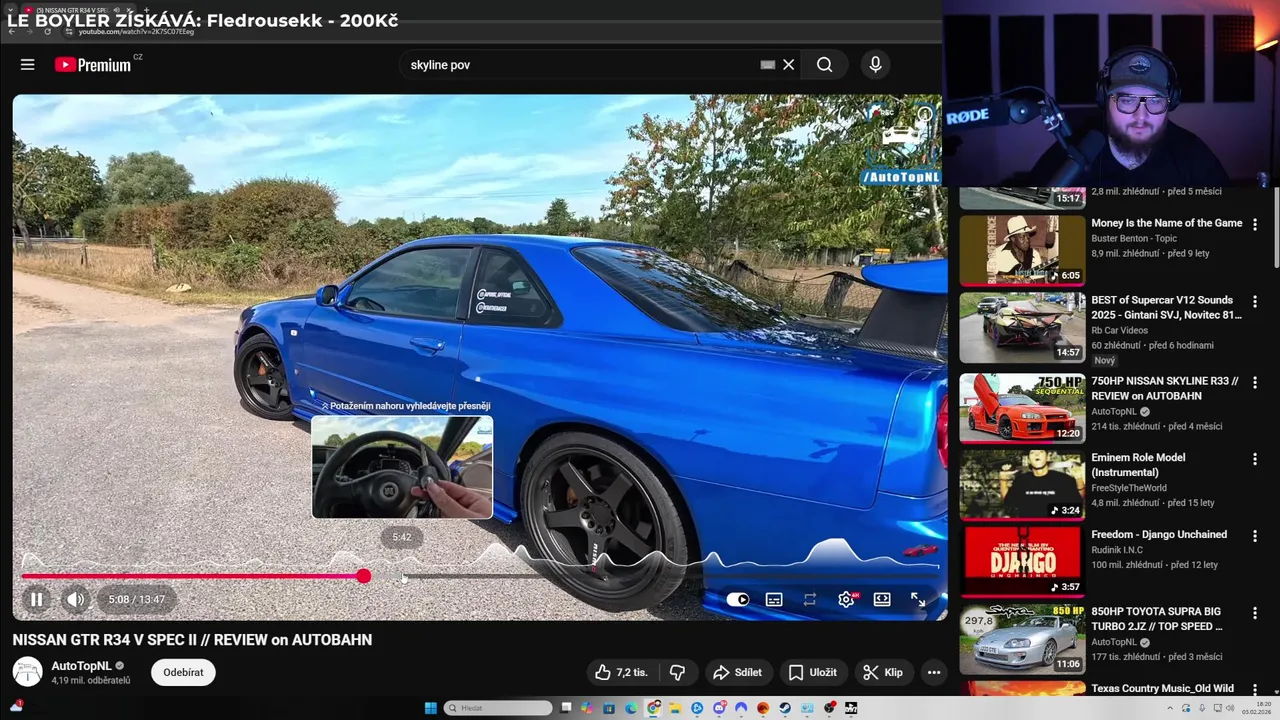The height and width of the screenshot is (720, 1280).
Task: Open options for 'BEST of Supercar V12 Sounds'
Action: 1255,302
